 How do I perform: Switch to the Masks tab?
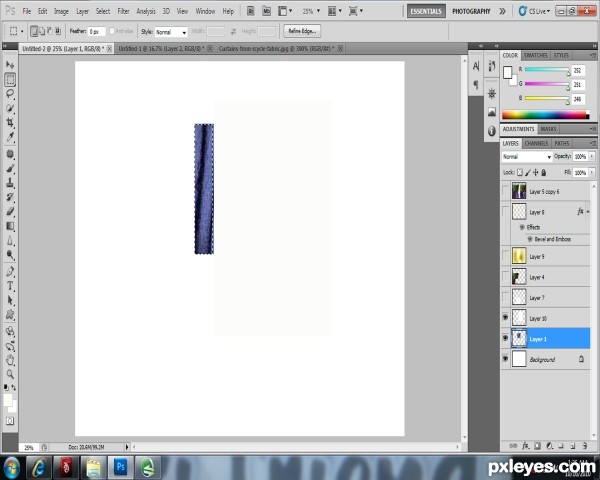pos(548,129)
